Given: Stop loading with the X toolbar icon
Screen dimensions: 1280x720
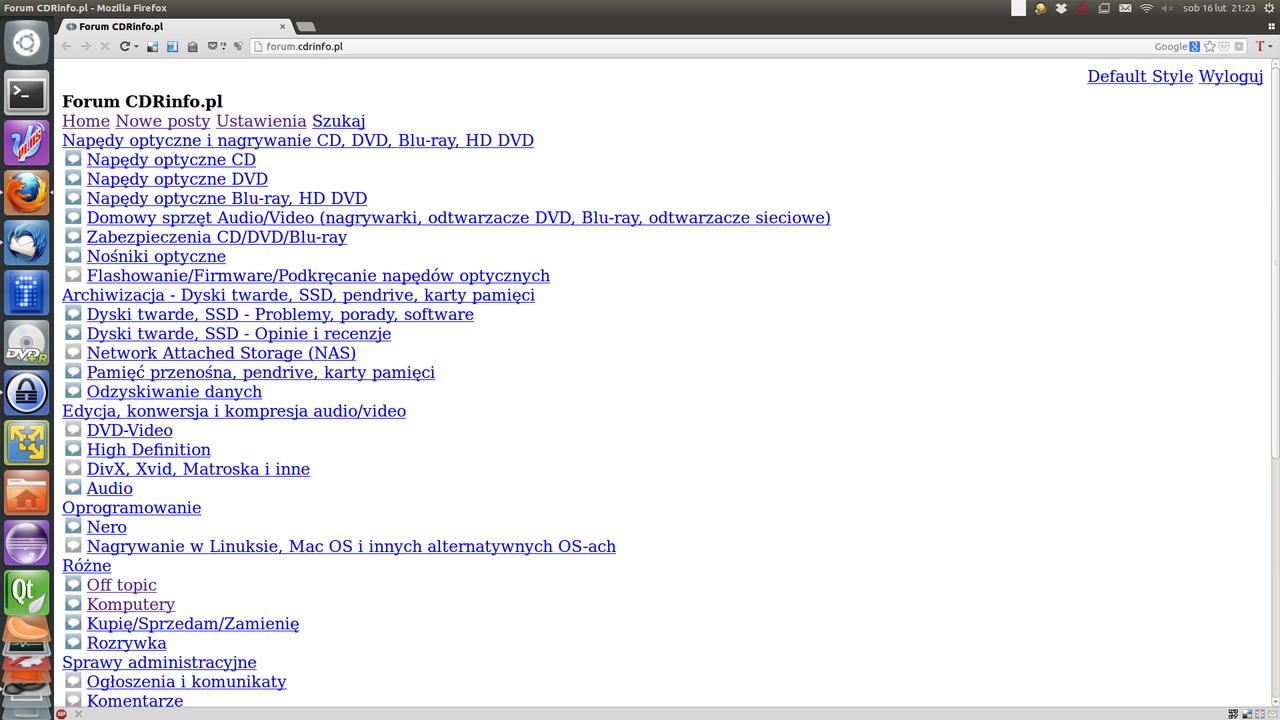Looking at the screenshot, I should pyautogui.click(x=105, y=46).
